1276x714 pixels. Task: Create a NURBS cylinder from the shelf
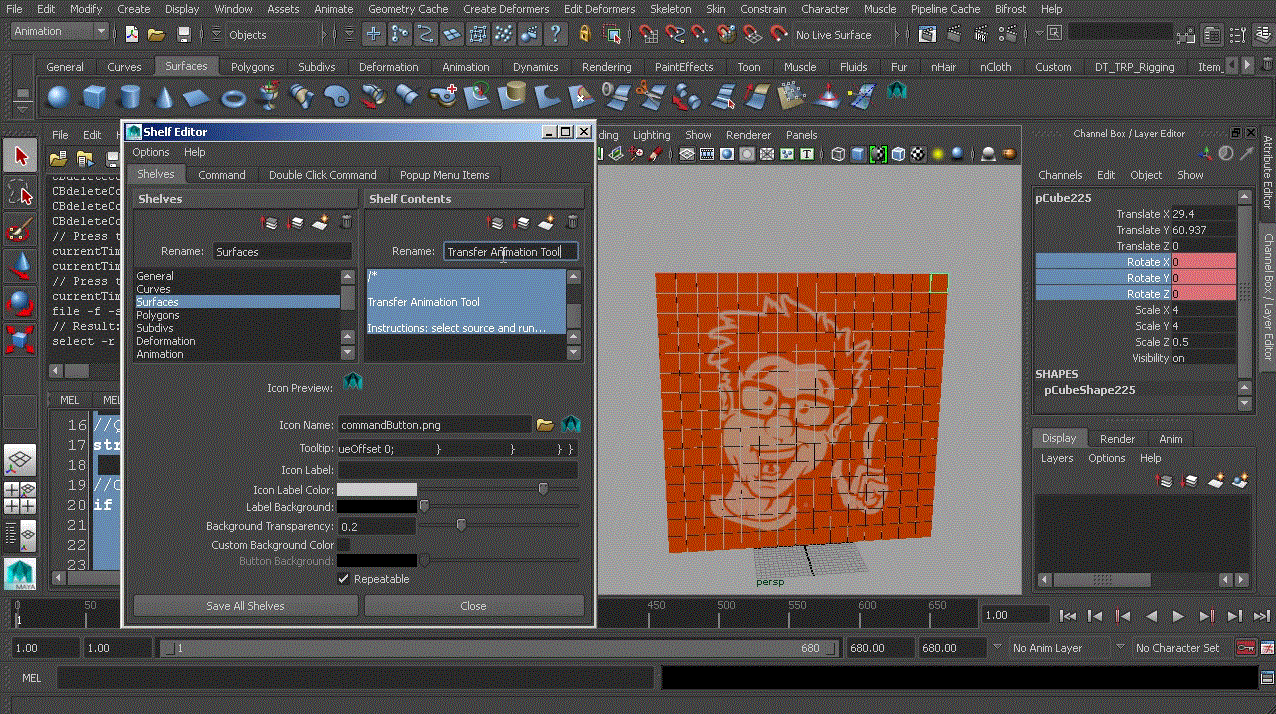tap(130, 97)
